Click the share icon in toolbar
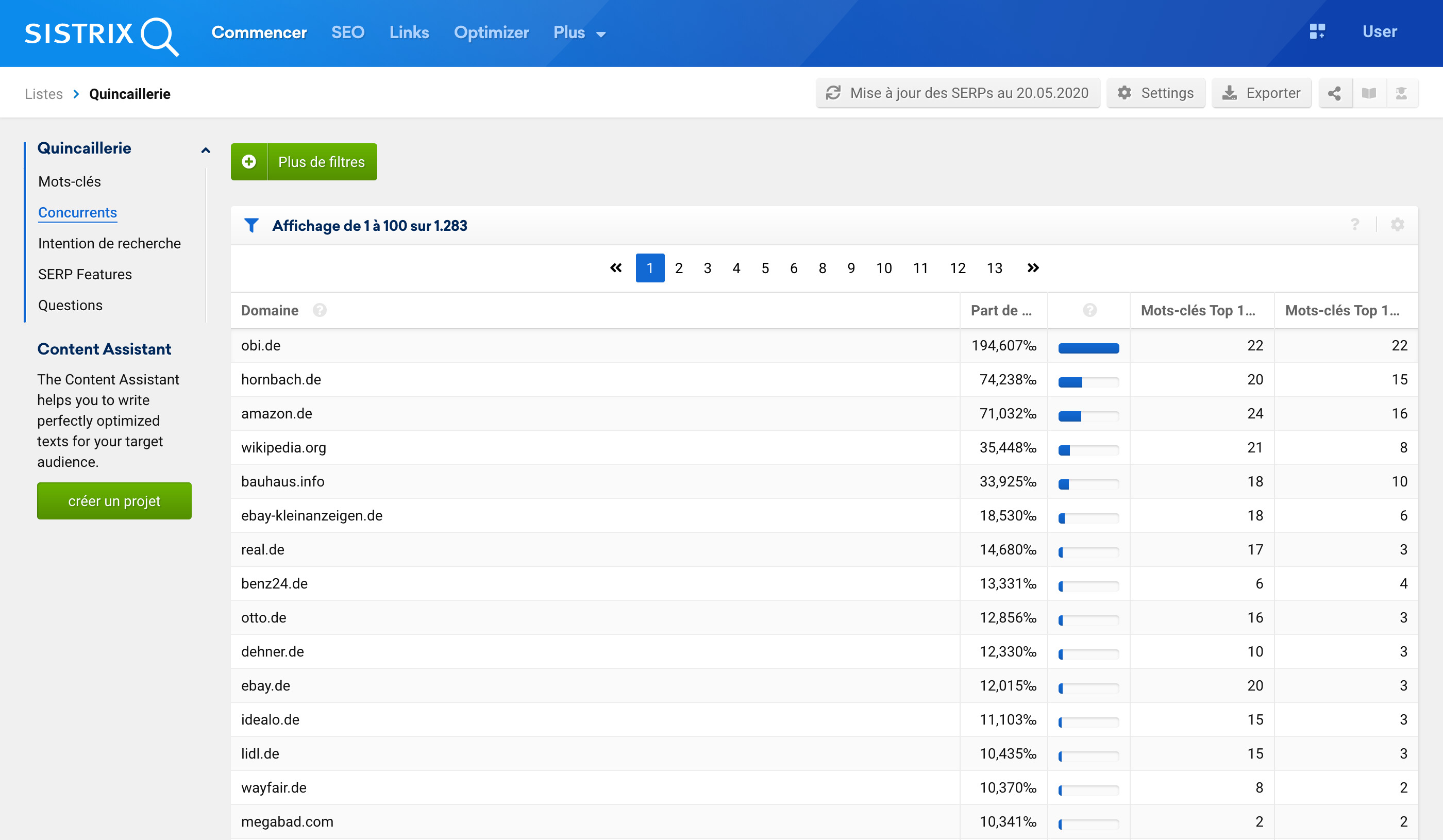Image resolution: width=1443 pixels, height=840 pixels. (1335, 93)
